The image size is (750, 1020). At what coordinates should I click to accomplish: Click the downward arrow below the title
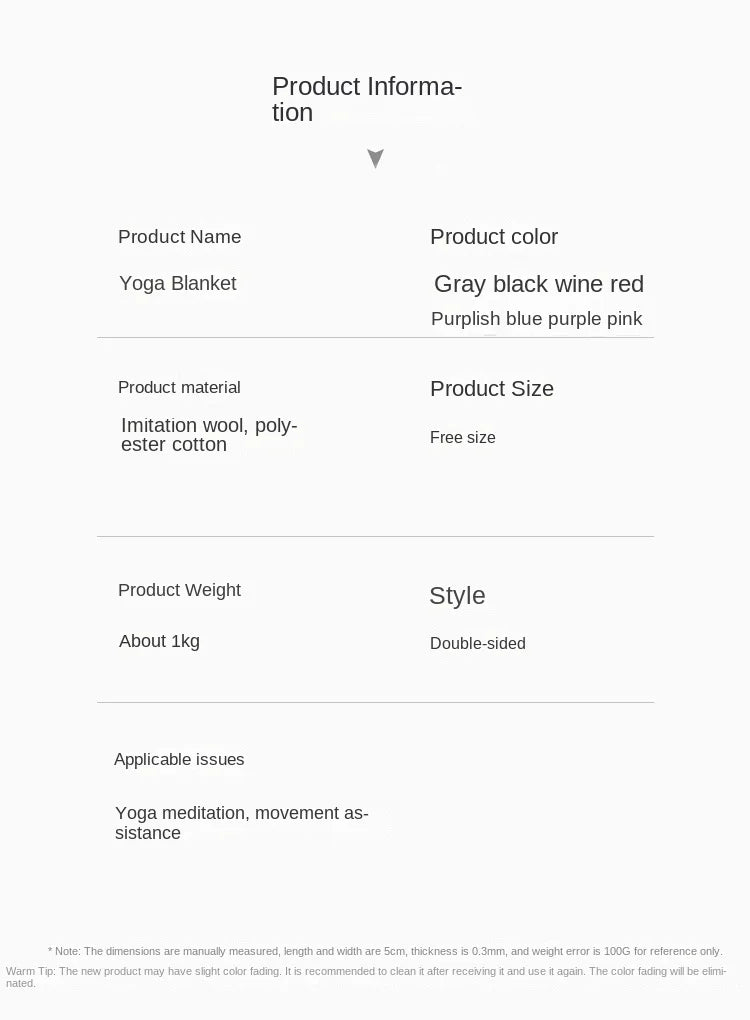(375, 158)
